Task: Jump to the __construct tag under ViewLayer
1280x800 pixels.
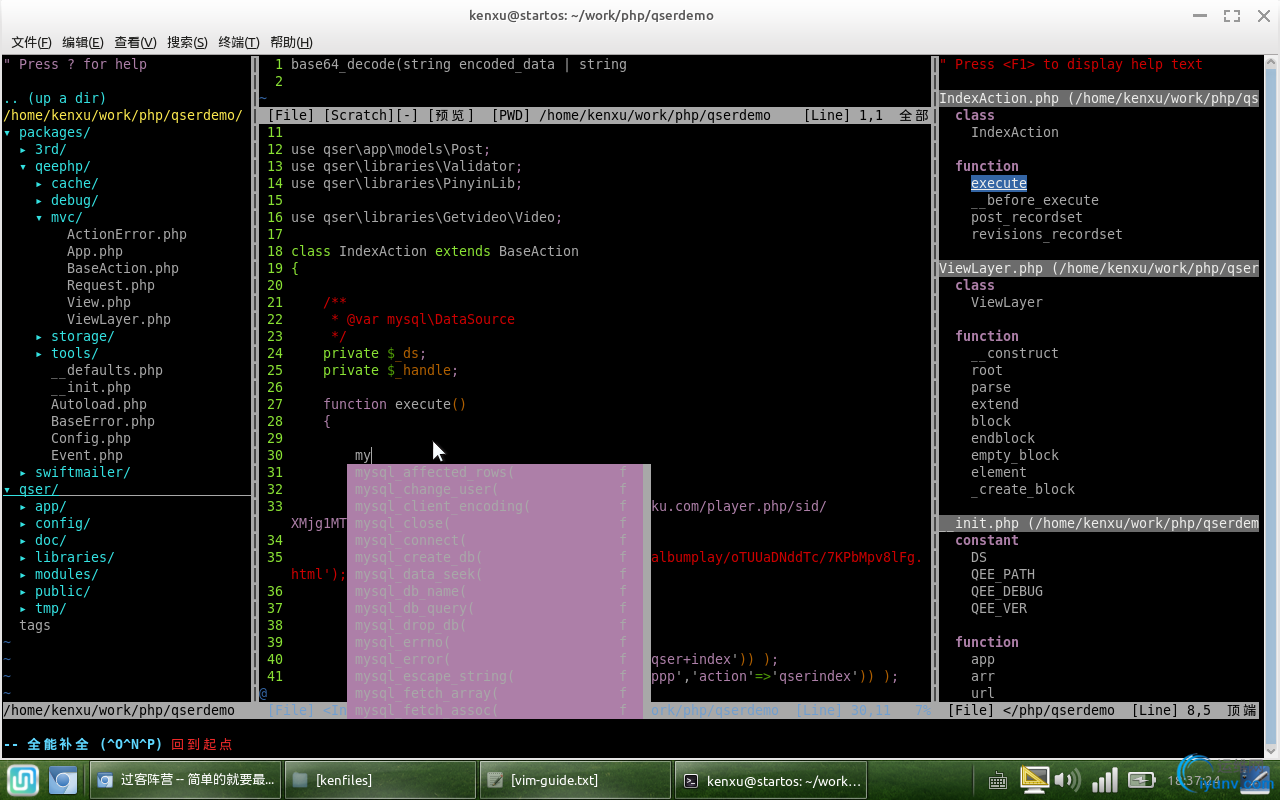Action: pos(1015,353)
